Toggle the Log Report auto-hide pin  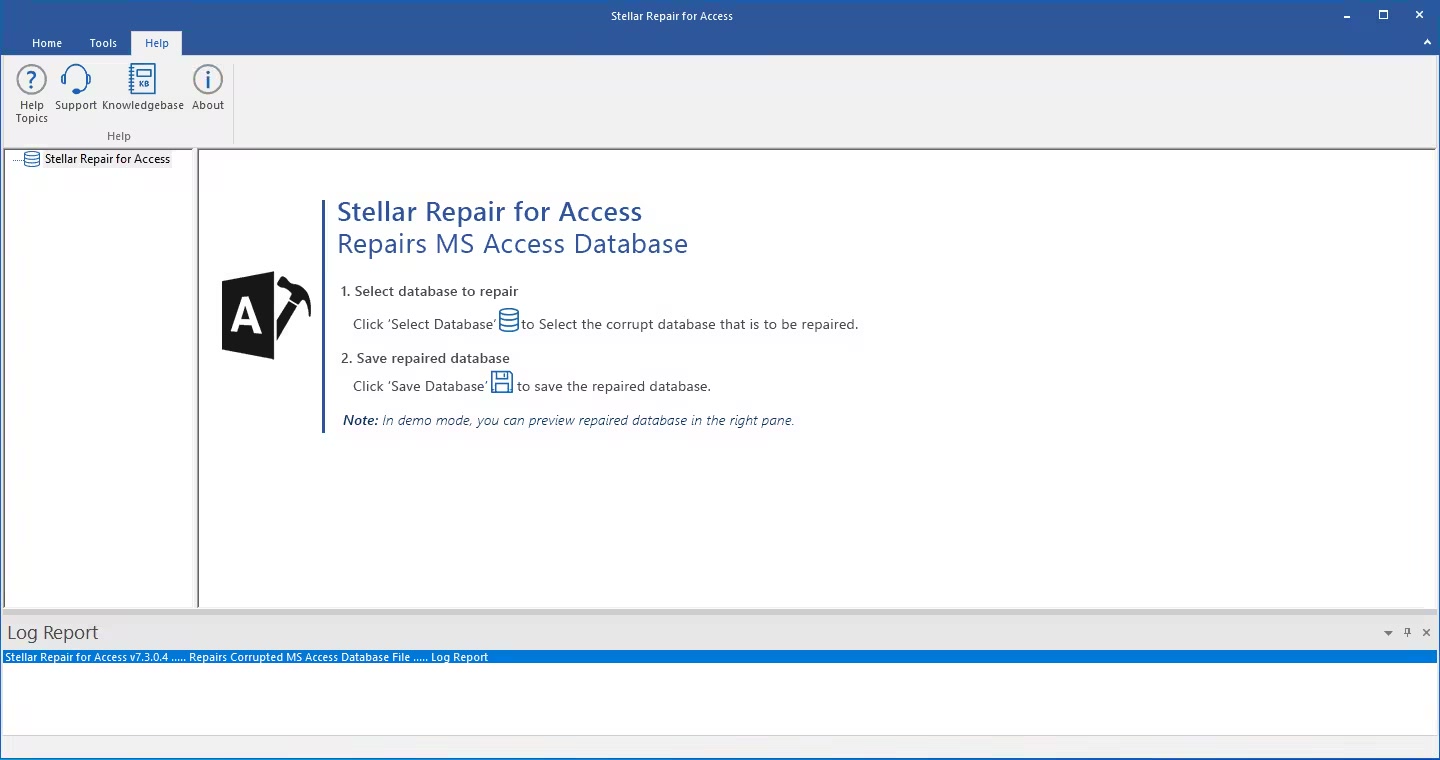1407,633
